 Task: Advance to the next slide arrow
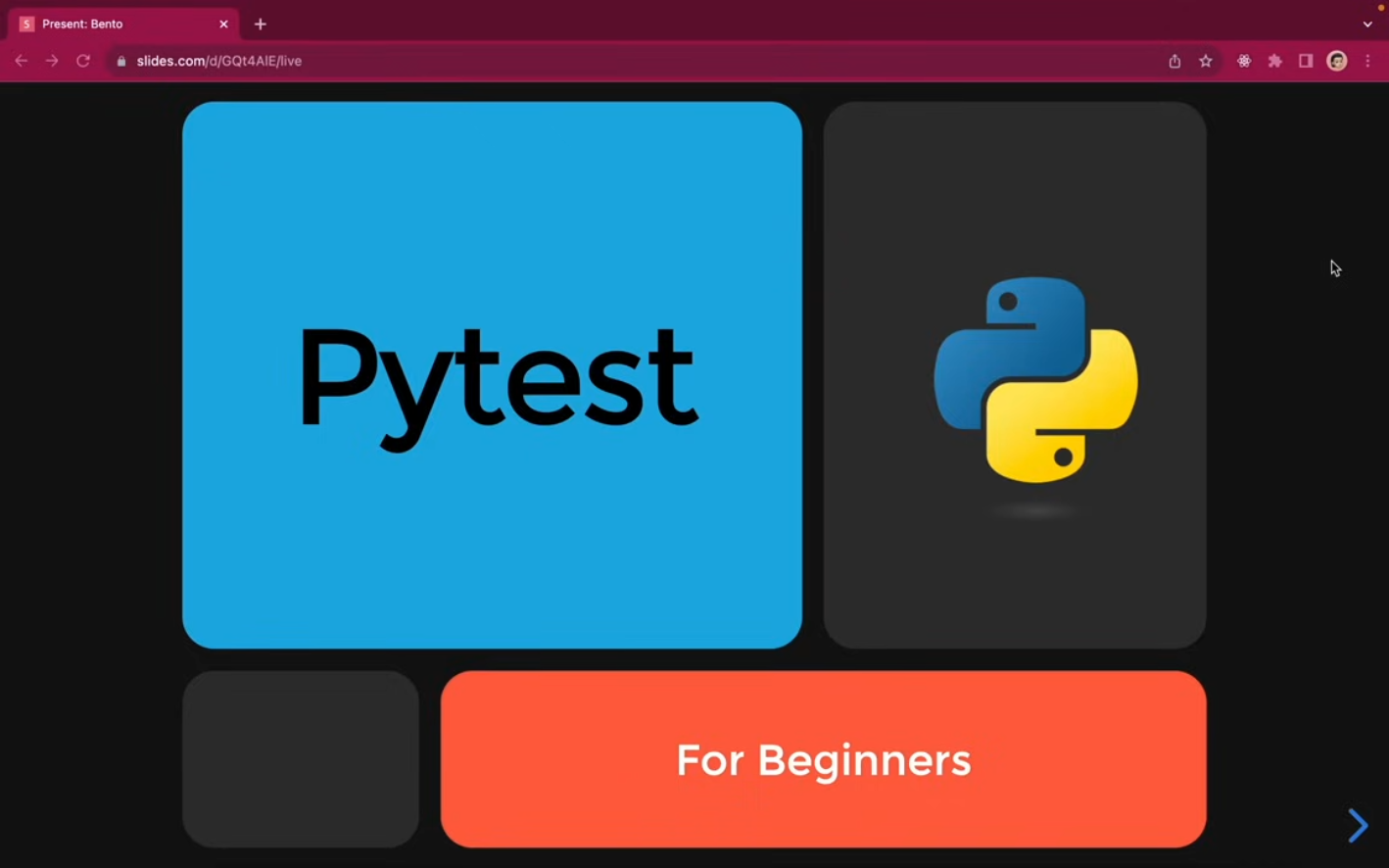point(1358,825)
